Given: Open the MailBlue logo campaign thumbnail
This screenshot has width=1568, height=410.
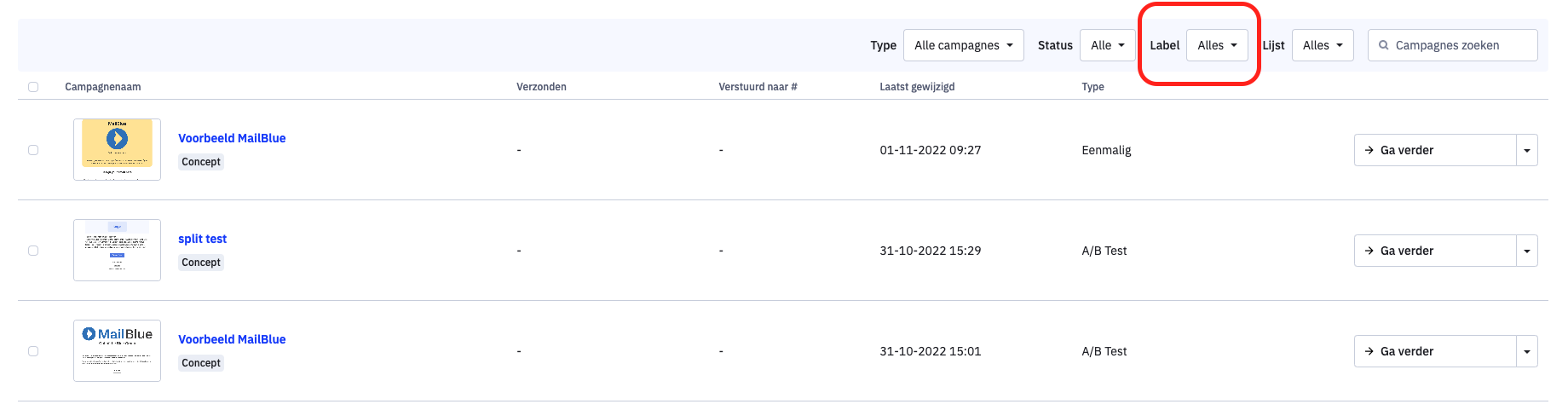Looking at the screenshot, I should point(117,350).
